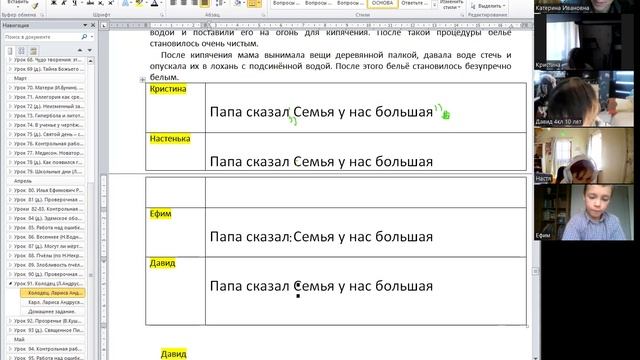Open borders button

(254, 3)
